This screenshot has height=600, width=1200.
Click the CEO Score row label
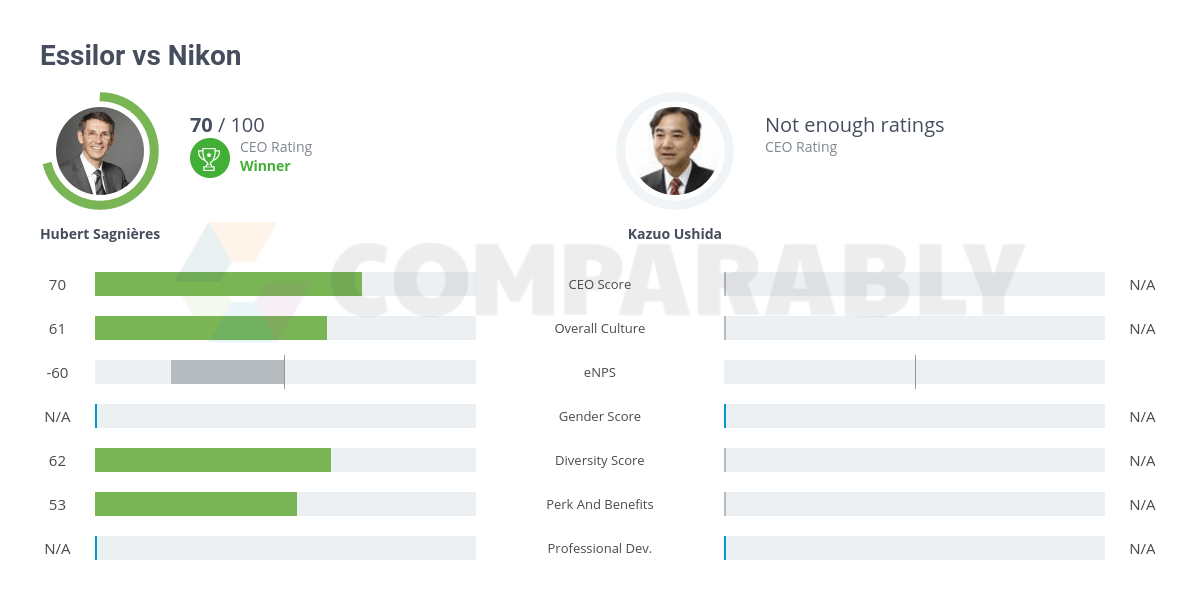[599, 284]
